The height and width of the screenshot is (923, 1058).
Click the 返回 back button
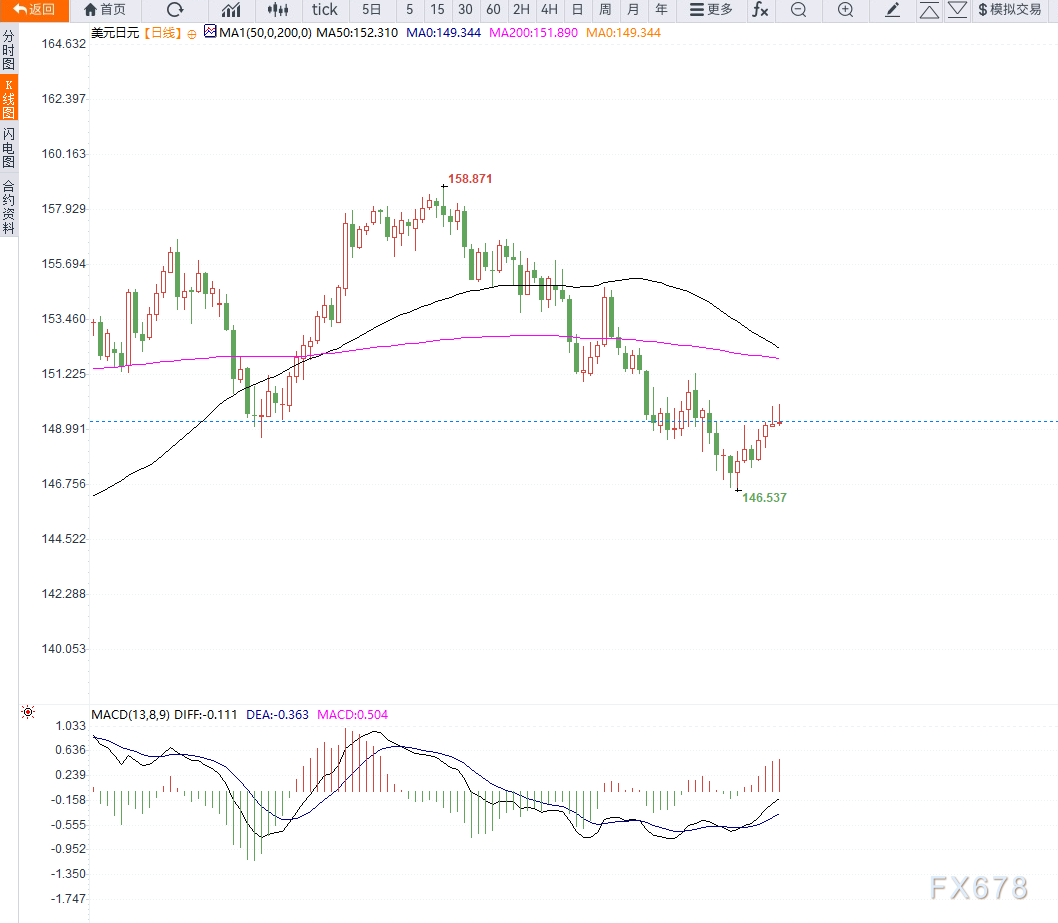point(34,9)
